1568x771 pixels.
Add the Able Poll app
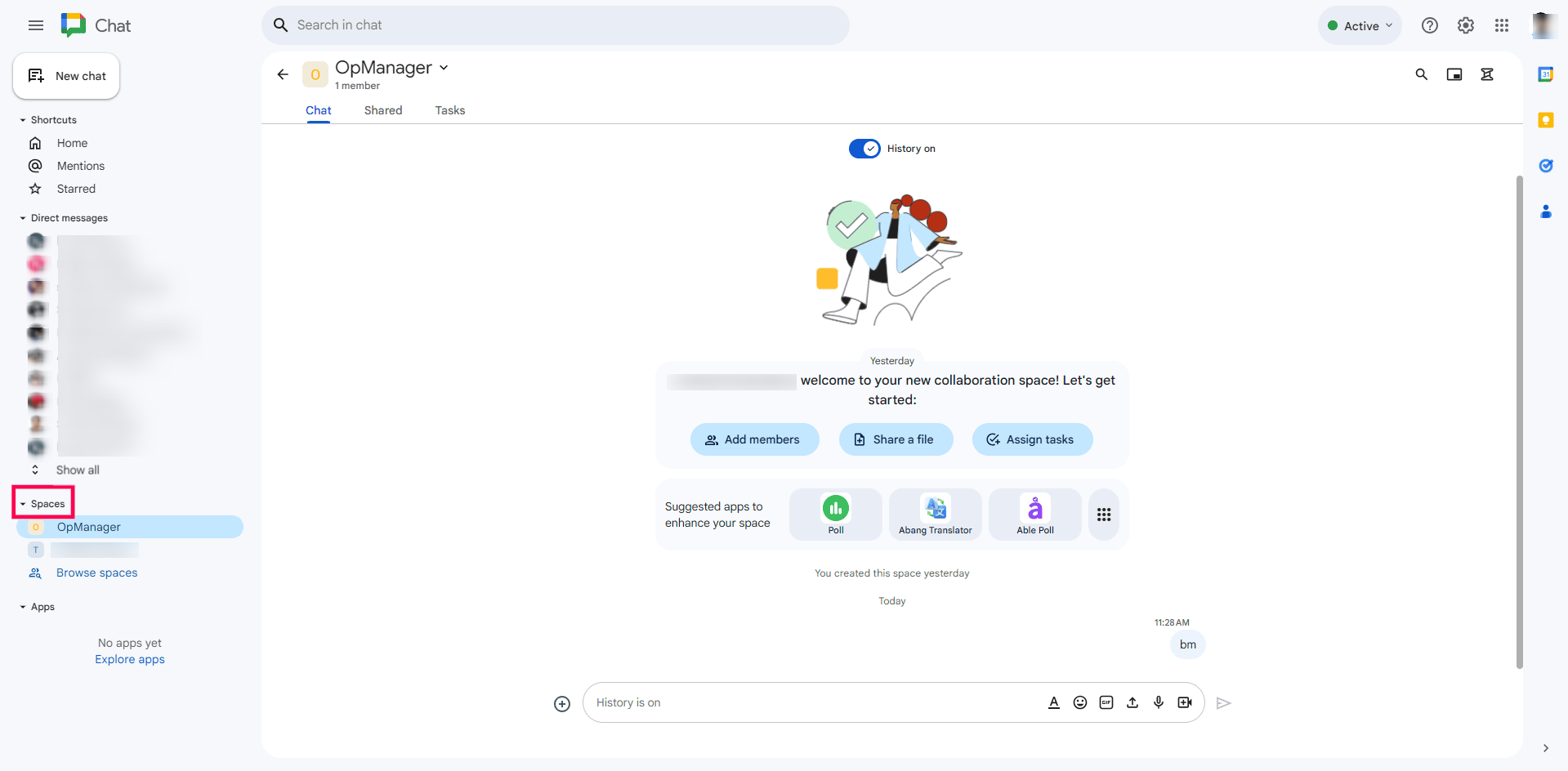[1035, 515]
